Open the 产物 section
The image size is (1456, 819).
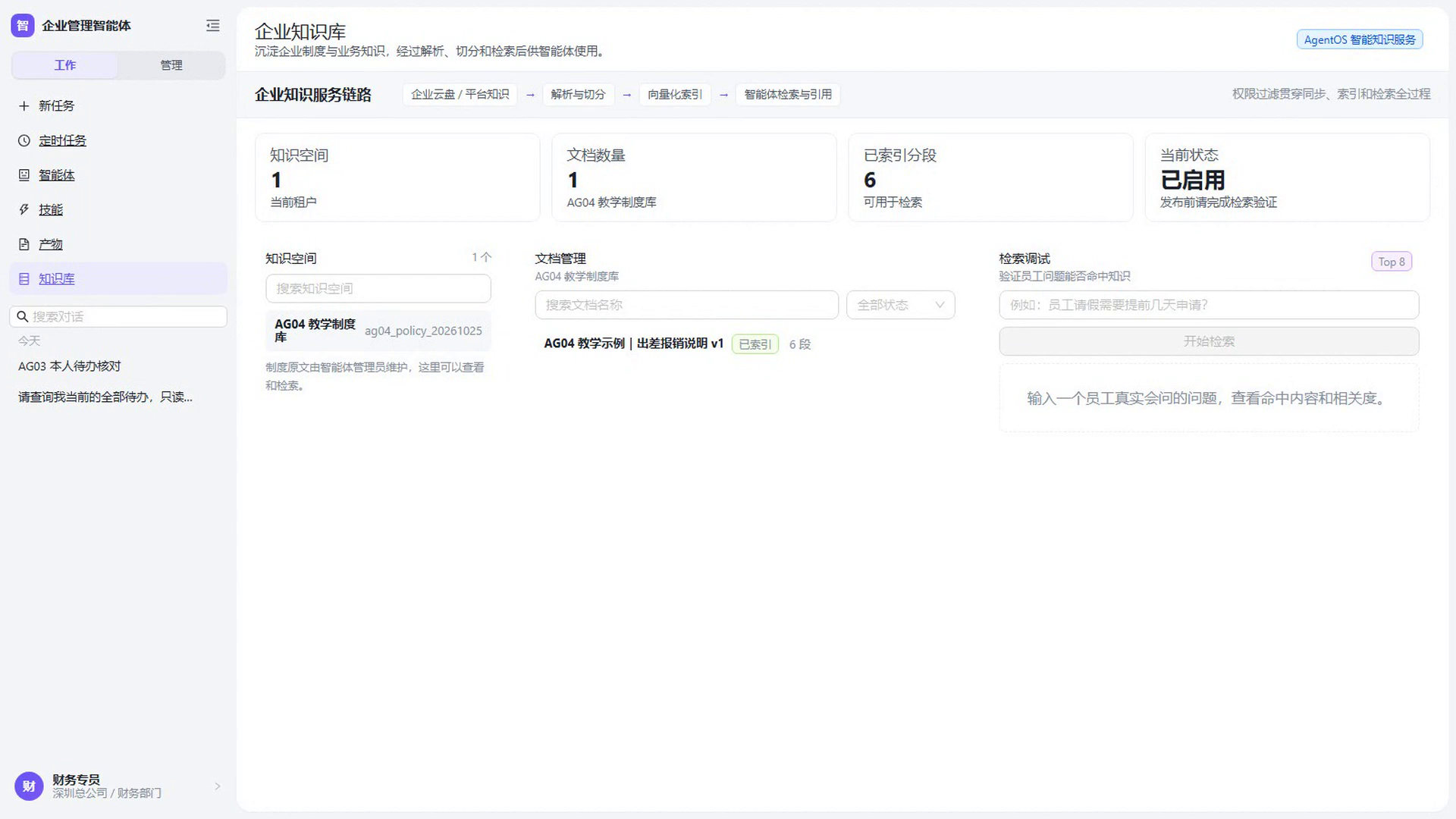tap(118, 244)
